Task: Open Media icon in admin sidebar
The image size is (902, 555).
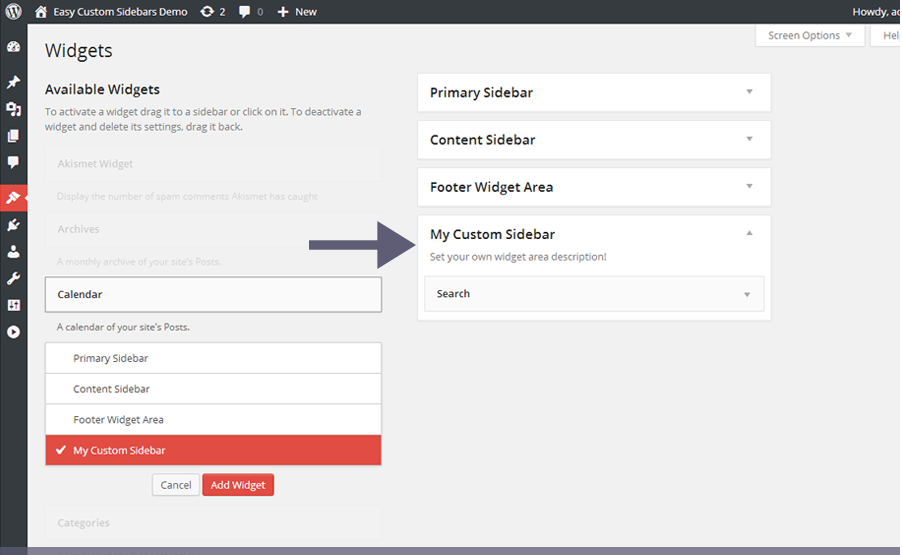Action: point(13,109)
